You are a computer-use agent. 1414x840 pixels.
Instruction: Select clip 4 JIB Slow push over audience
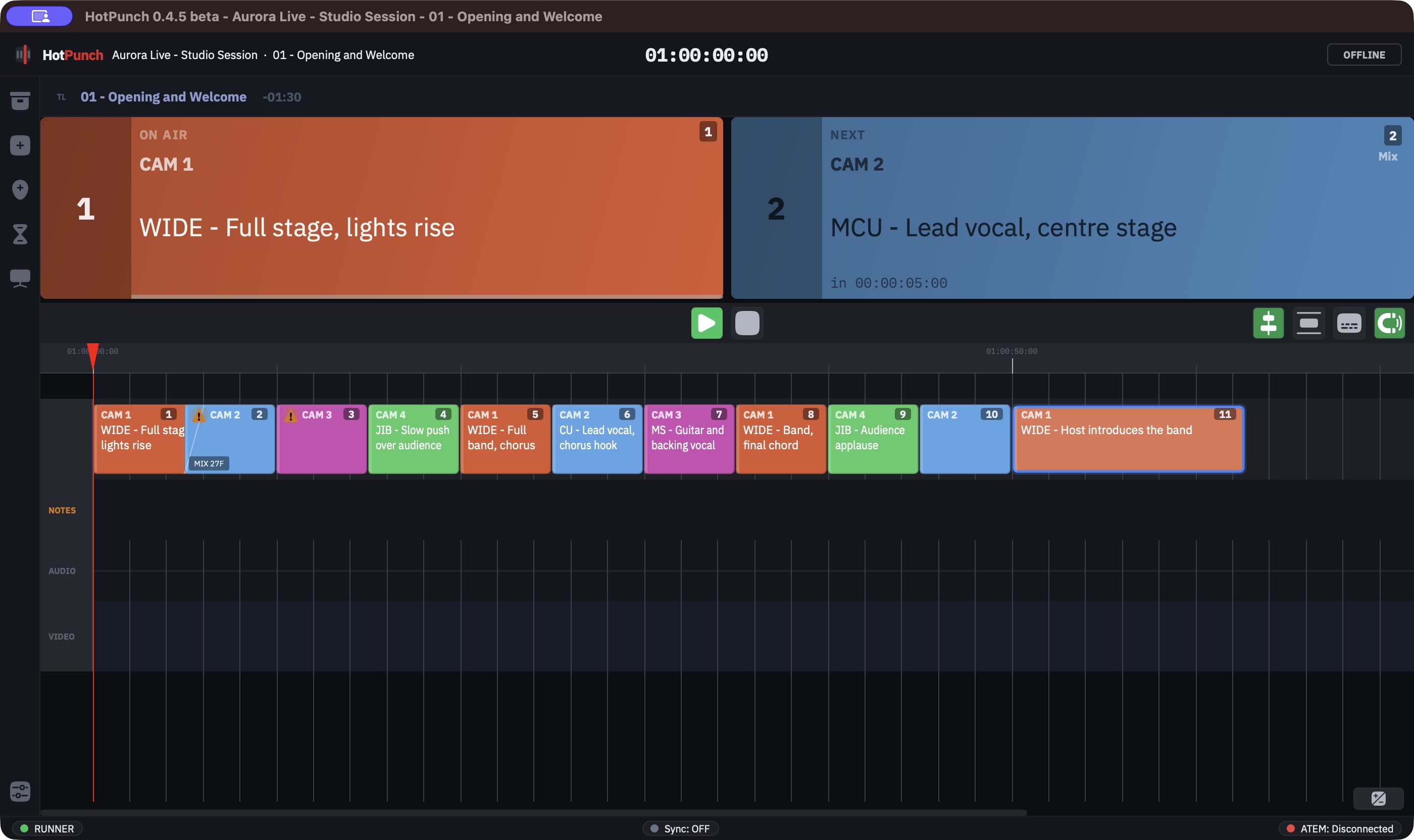point(414,439)
